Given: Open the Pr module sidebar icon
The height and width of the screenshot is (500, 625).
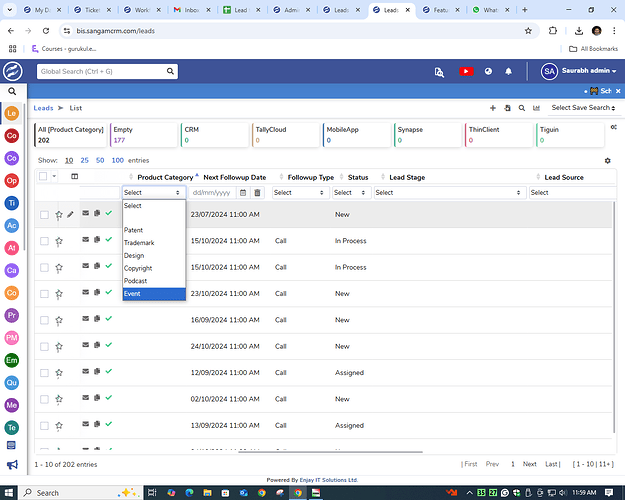Looking at the screenshot, I should pyautogui.click(x=12, y=315).
